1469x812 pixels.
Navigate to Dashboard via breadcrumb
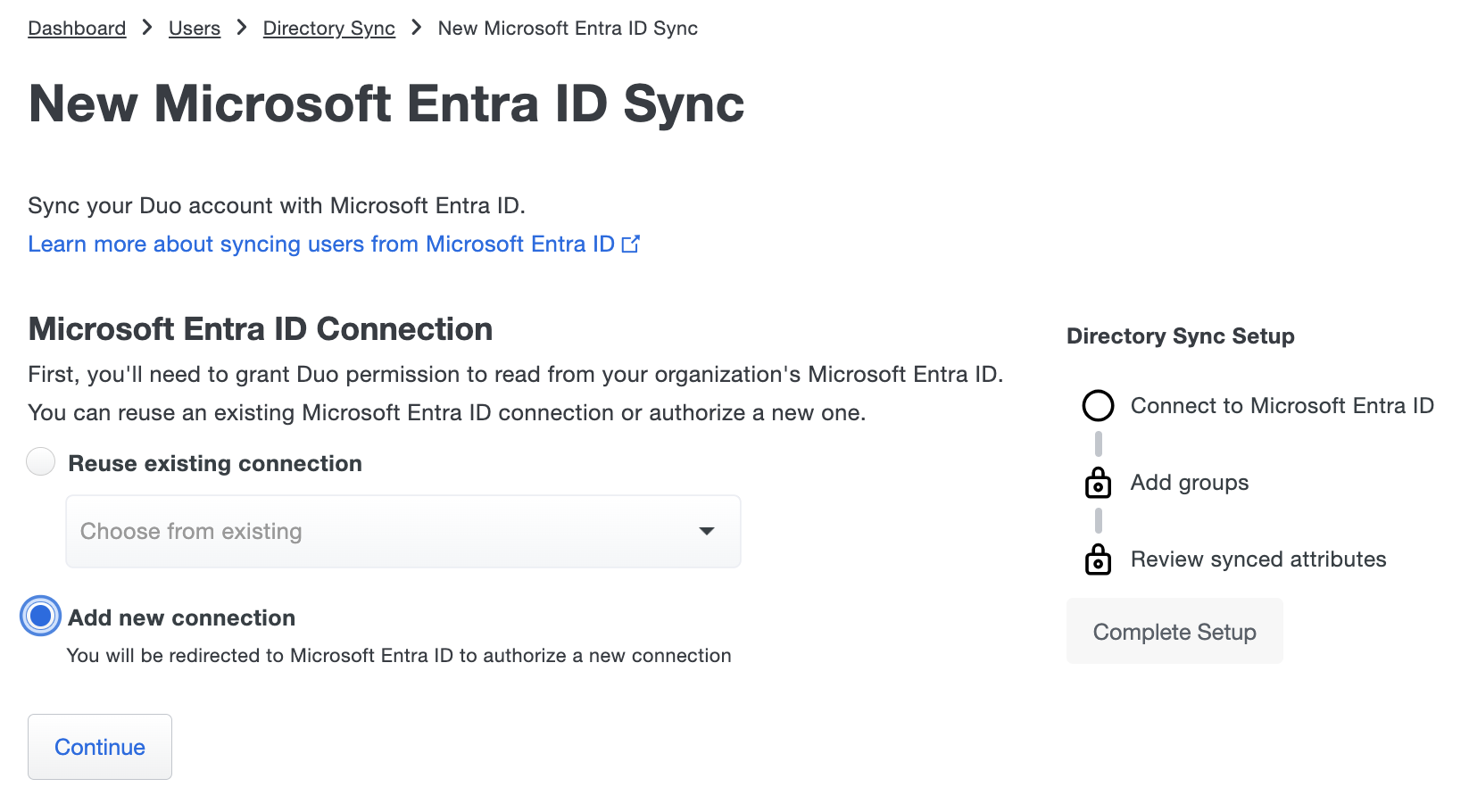click(77, 28)
